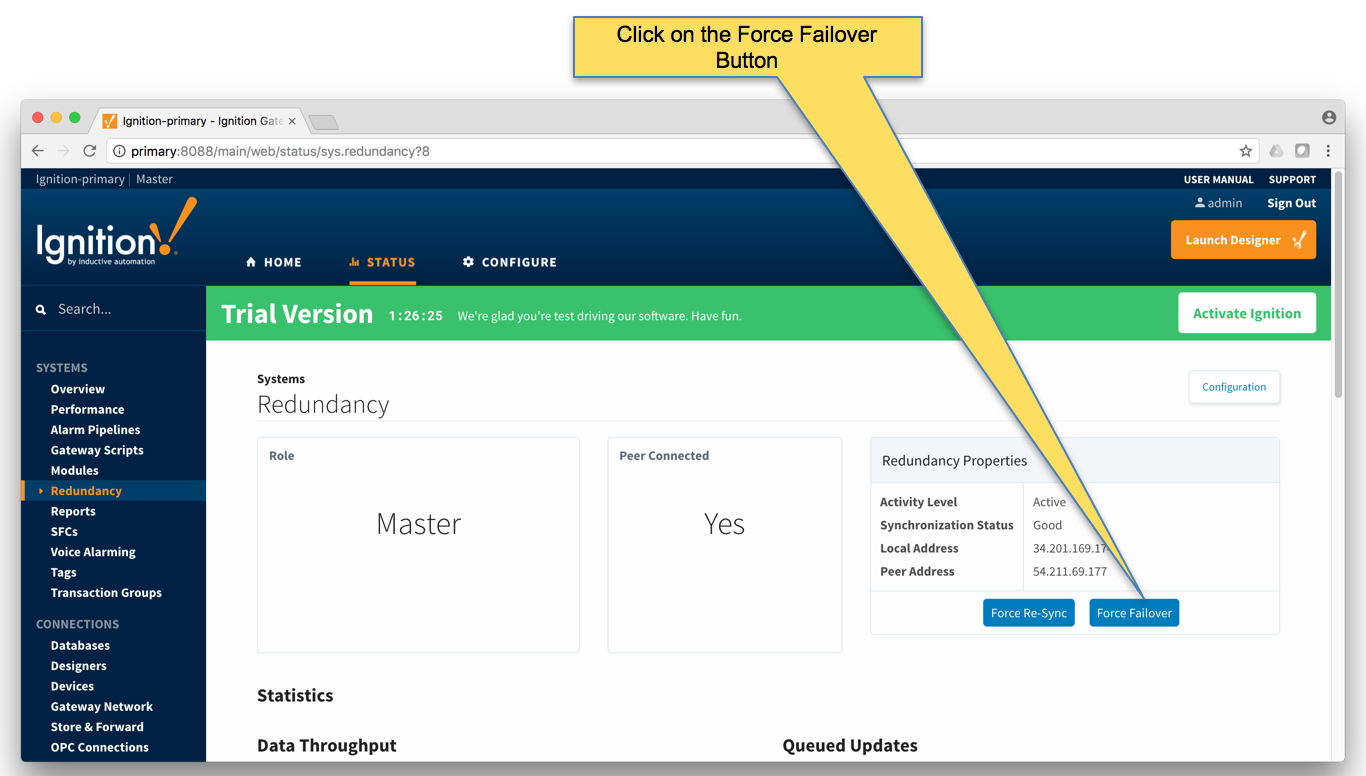Click the Queued Updates heading
1366x776 pixels.
pyautogui.click(x=850, y=746)
